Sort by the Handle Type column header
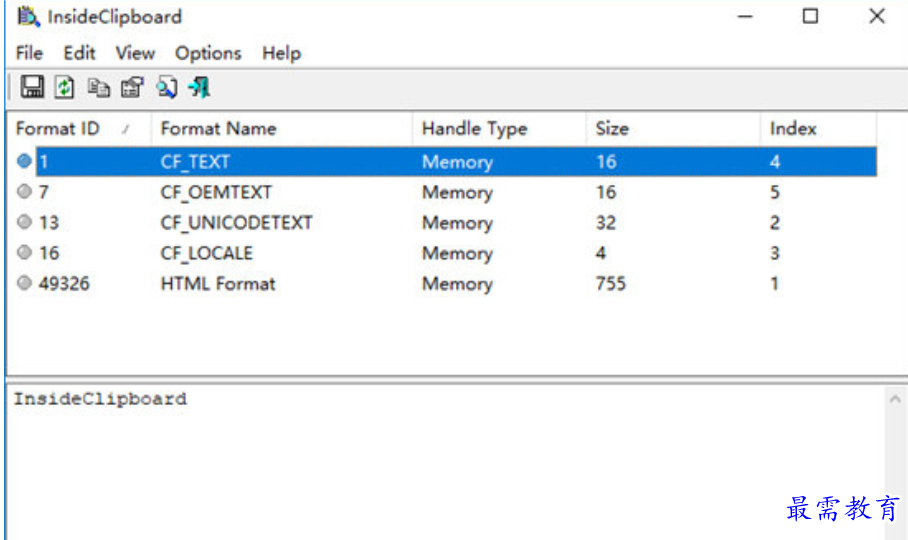 coord(500,128)
